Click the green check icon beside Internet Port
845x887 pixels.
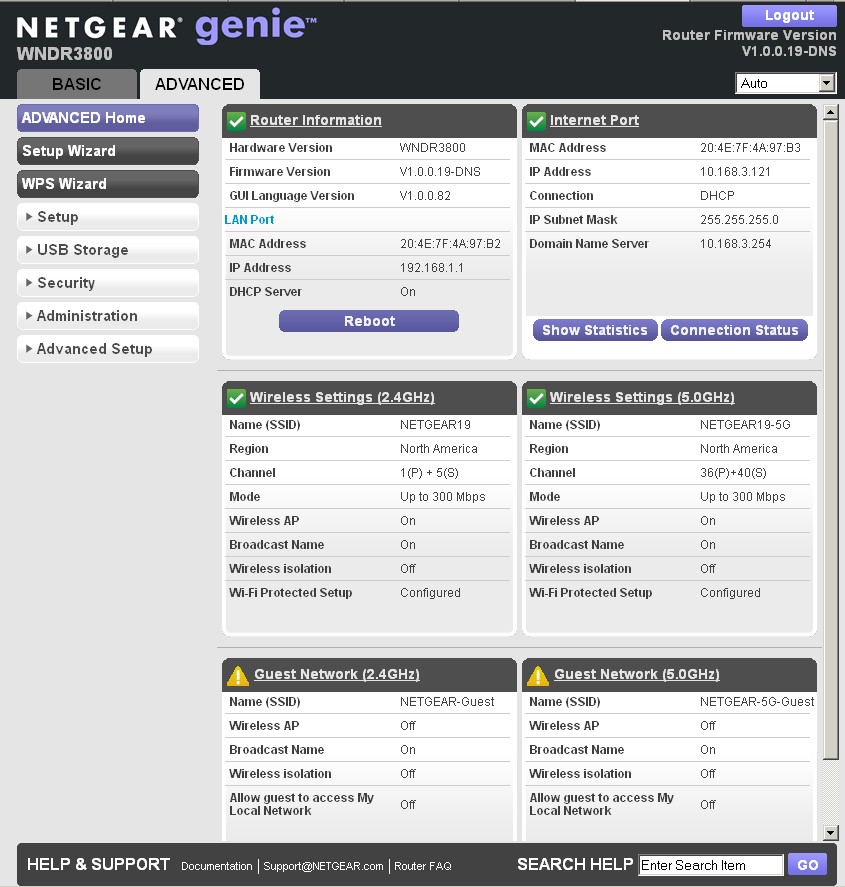[536, 120]
